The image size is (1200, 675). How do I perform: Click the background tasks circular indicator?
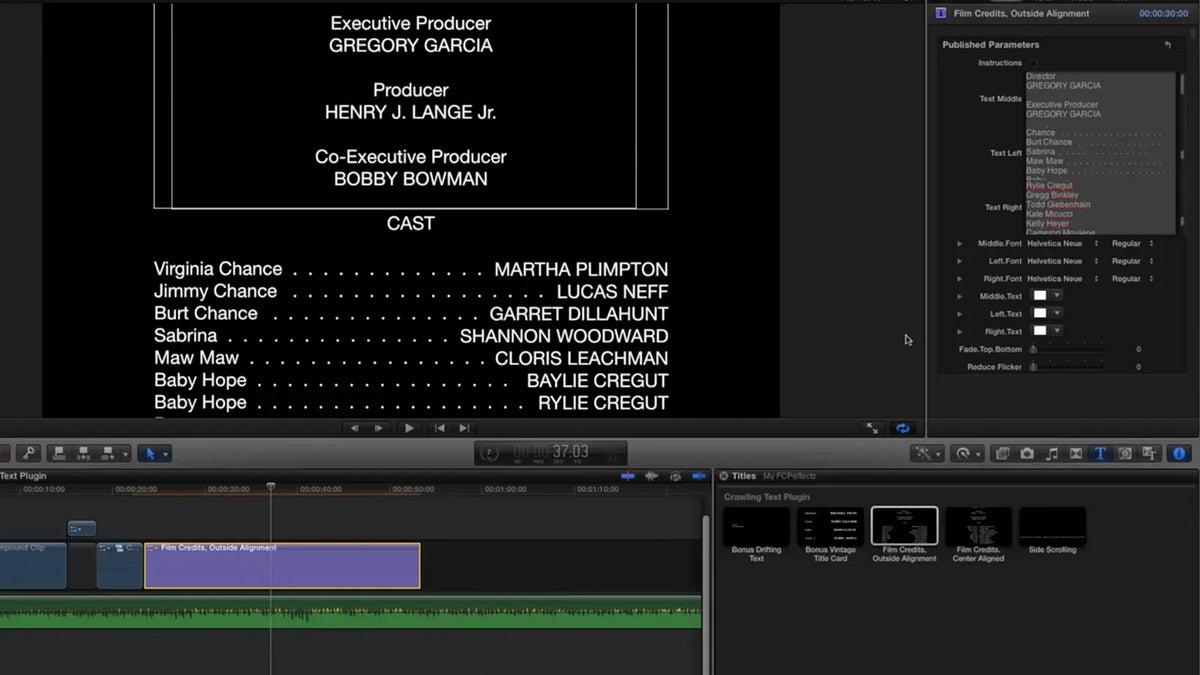pos(490,453)
